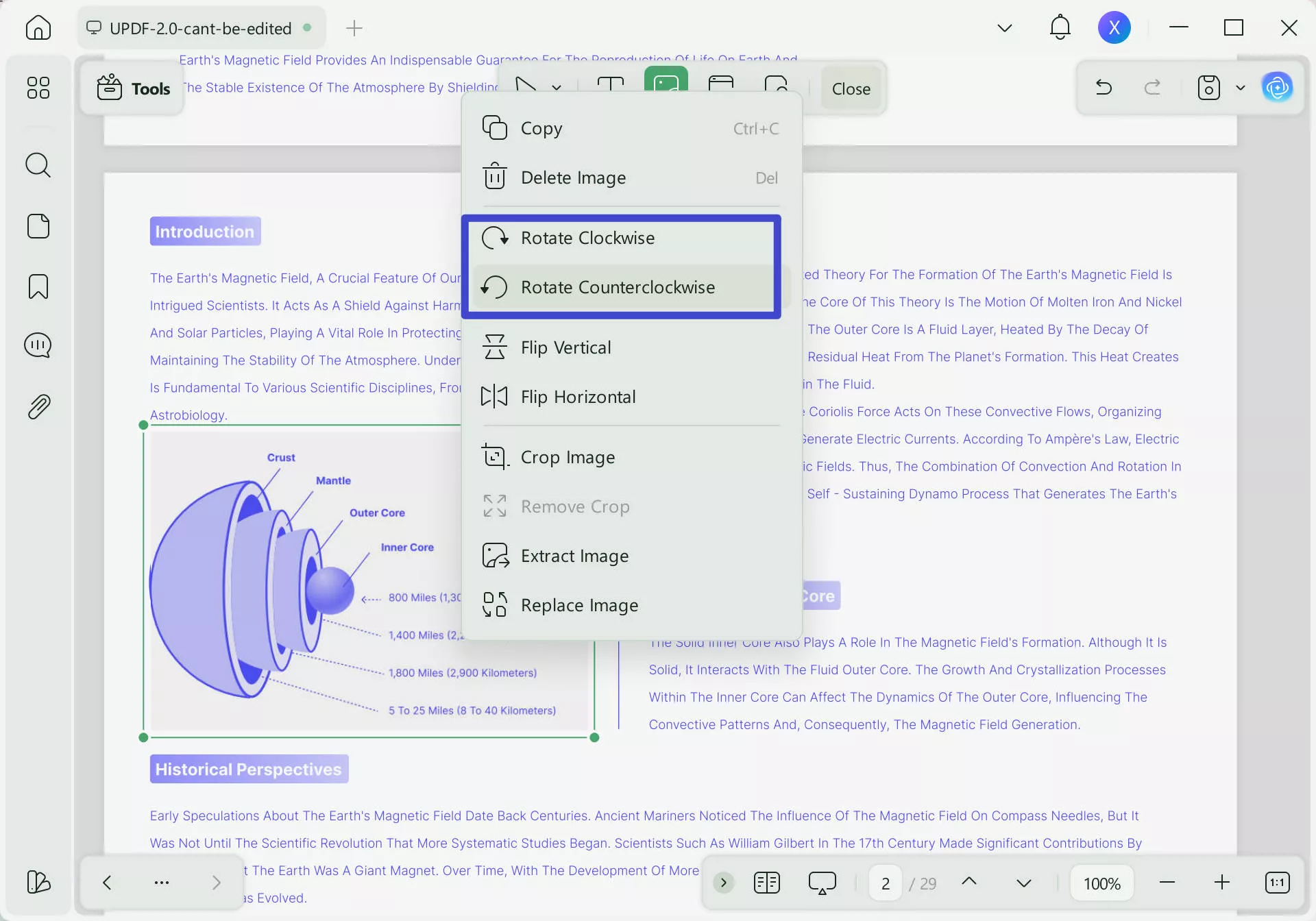1316x921 pixels.
Task: Start slideshow presentation mode
Action: (822, 883)
